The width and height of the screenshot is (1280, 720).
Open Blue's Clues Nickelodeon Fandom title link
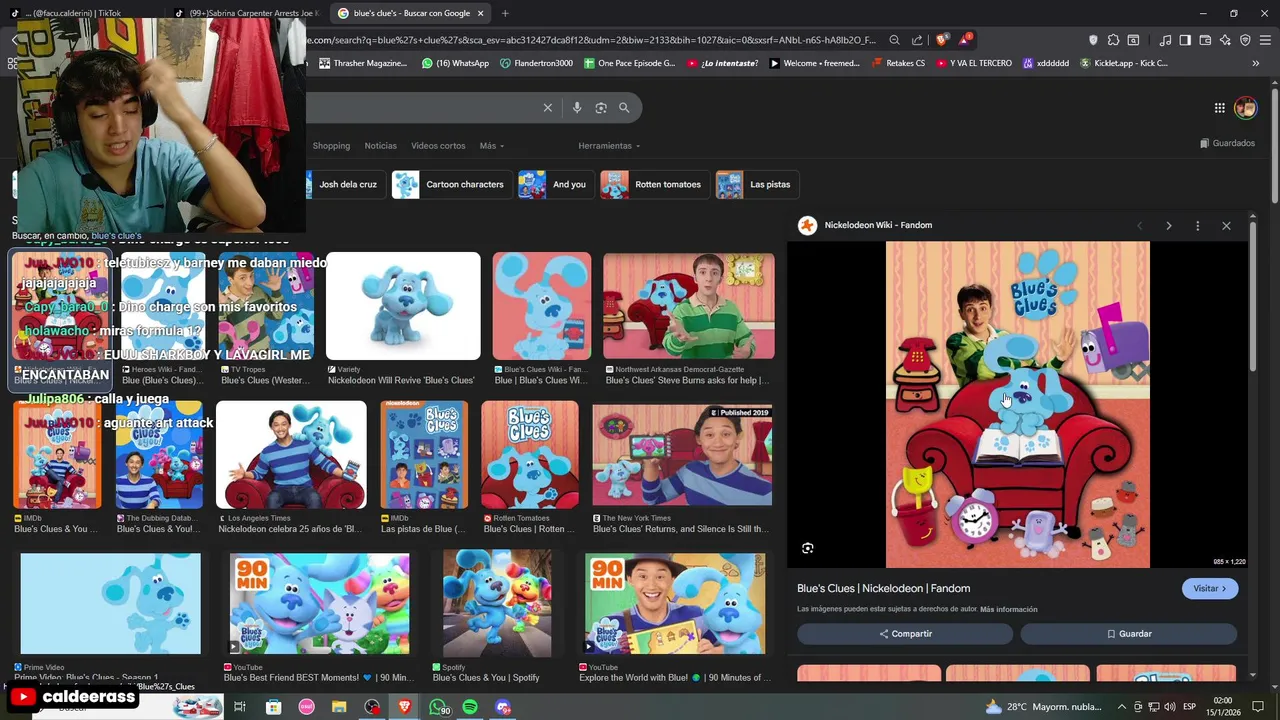pos(883,588)
